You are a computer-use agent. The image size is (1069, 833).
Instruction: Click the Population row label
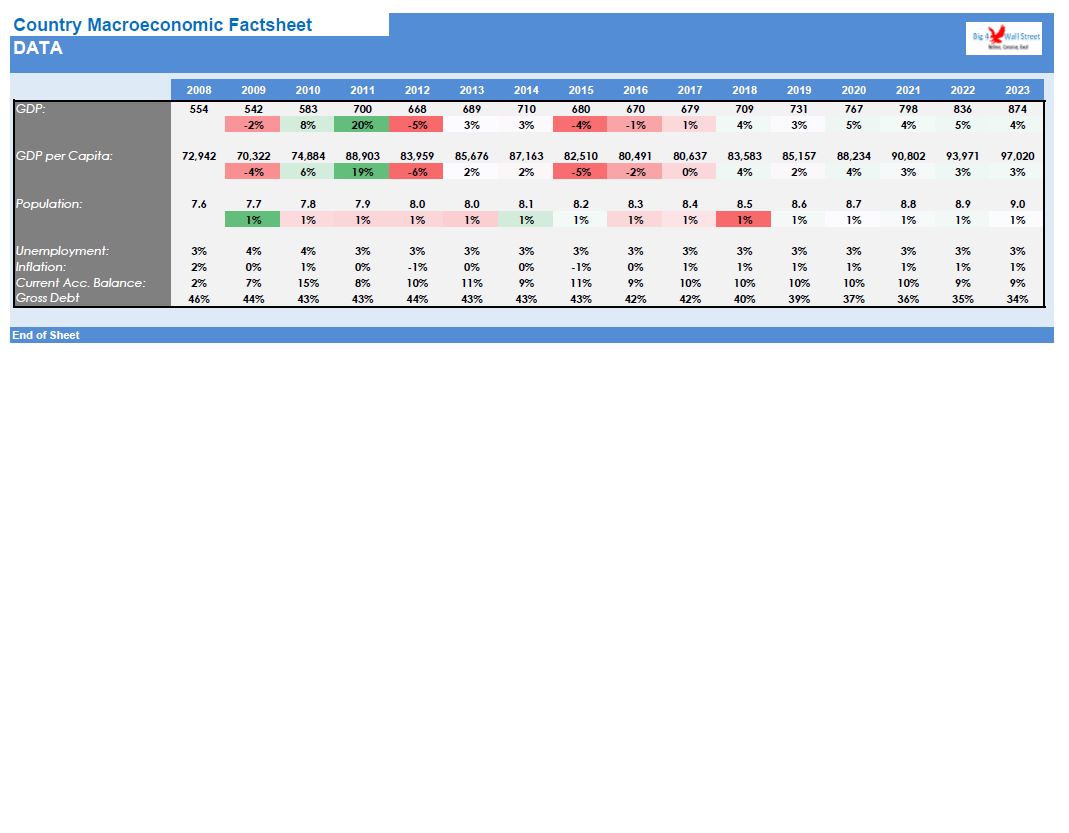tap(48, 203)
